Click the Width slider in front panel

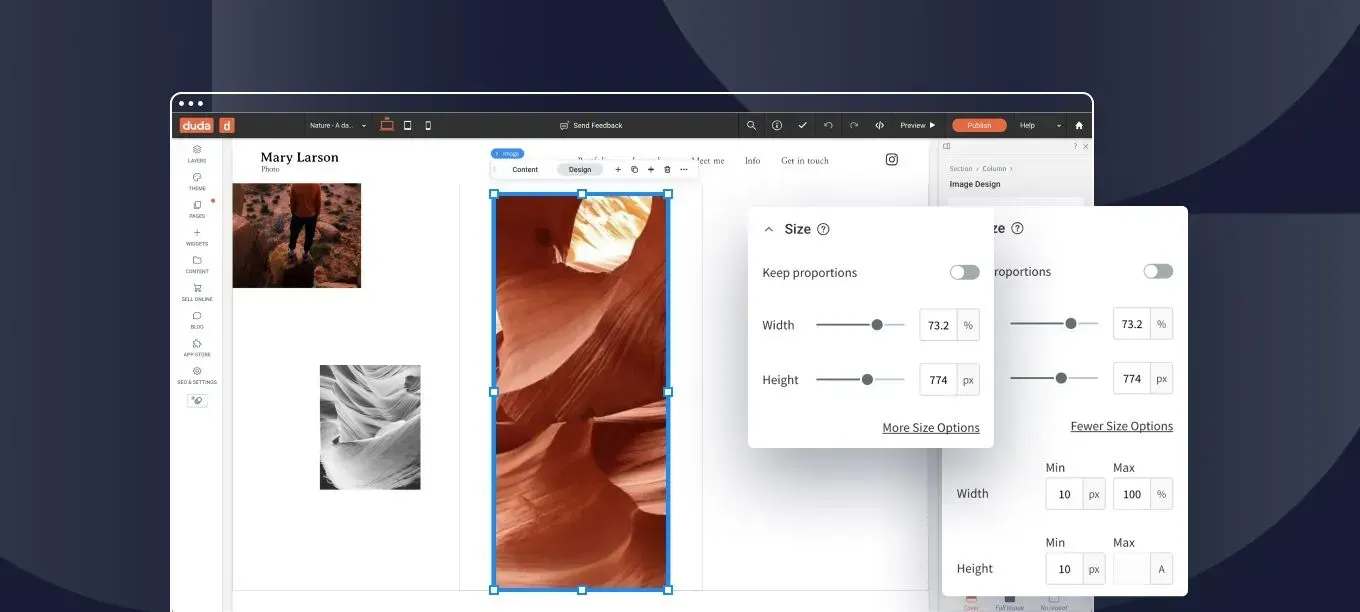tap(860, 325)
